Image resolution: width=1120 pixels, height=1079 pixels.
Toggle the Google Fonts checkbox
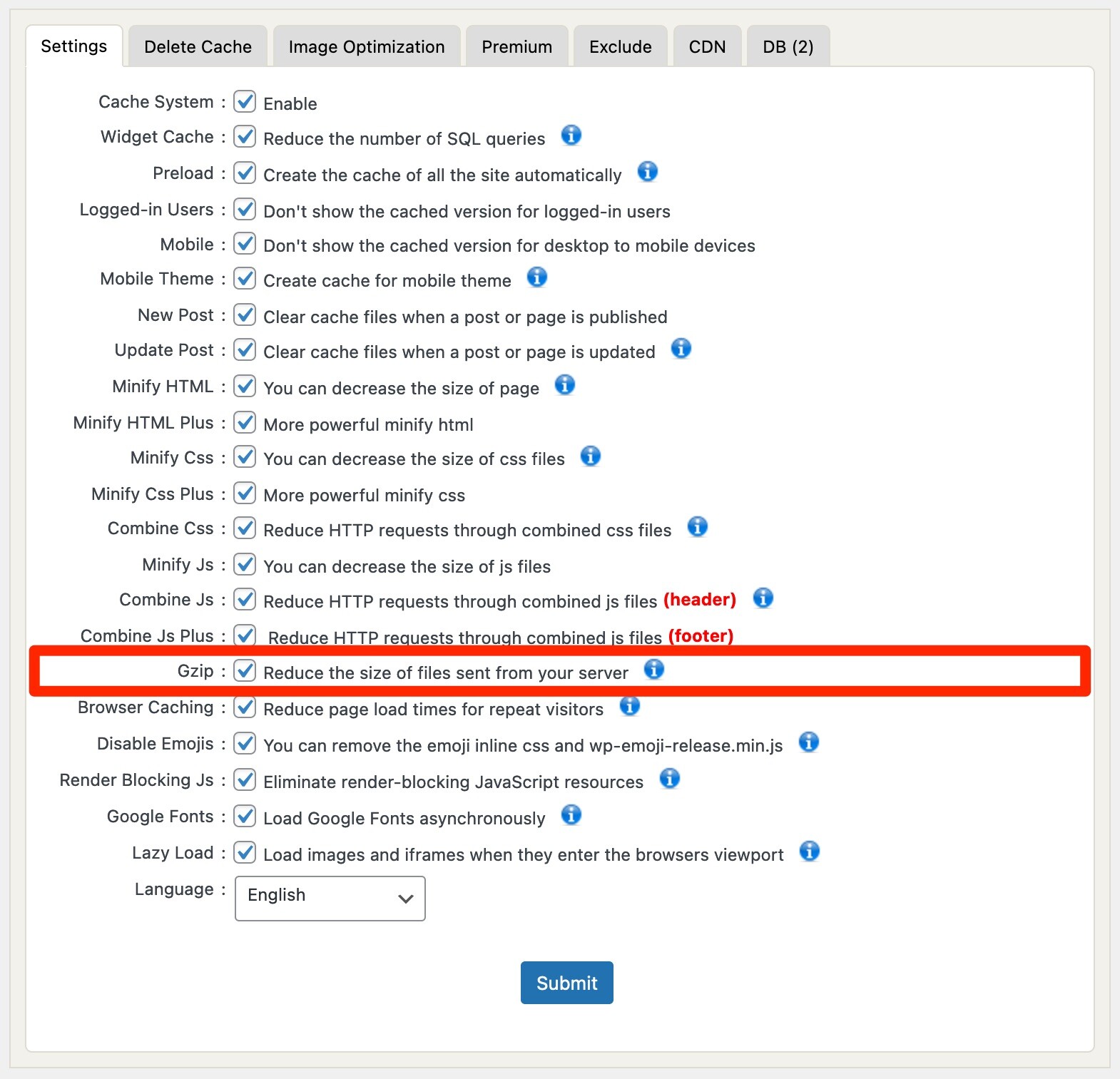click(245, 816)
